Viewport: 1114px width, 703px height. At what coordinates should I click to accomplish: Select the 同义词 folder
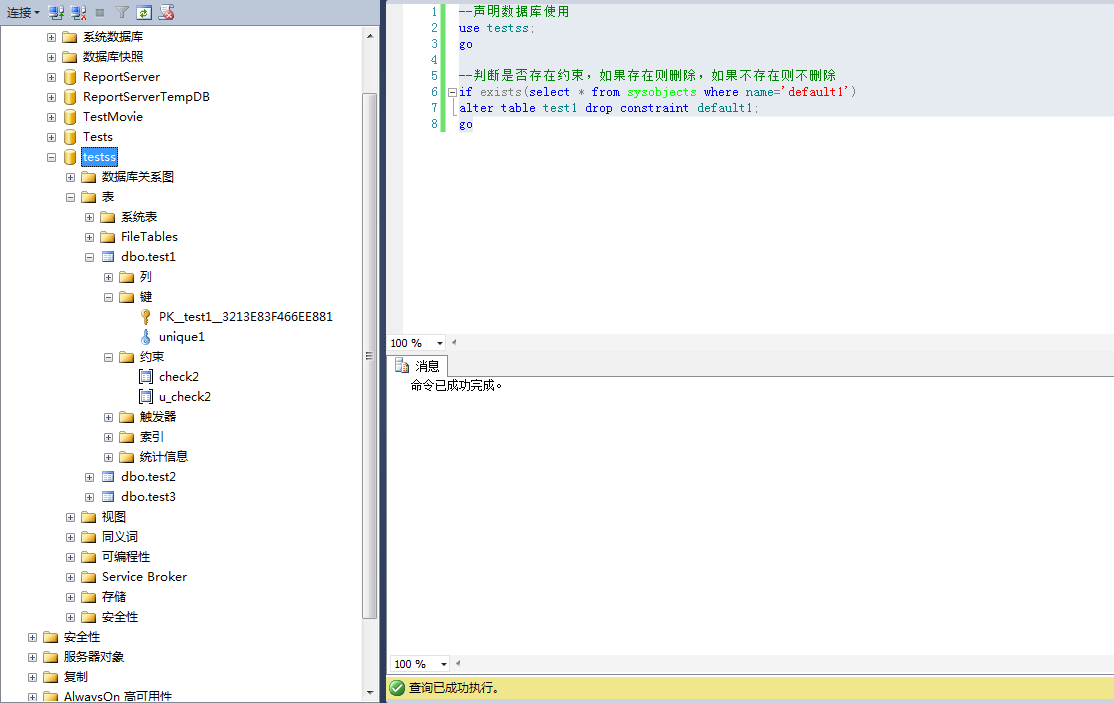pos(119,537)
